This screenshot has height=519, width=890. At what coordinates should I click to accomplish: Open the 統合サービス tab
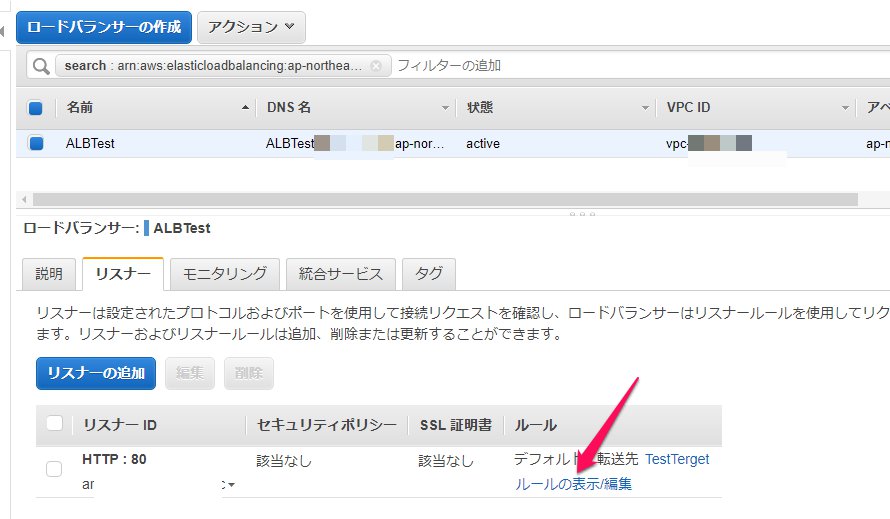click(x=339, y=273)
